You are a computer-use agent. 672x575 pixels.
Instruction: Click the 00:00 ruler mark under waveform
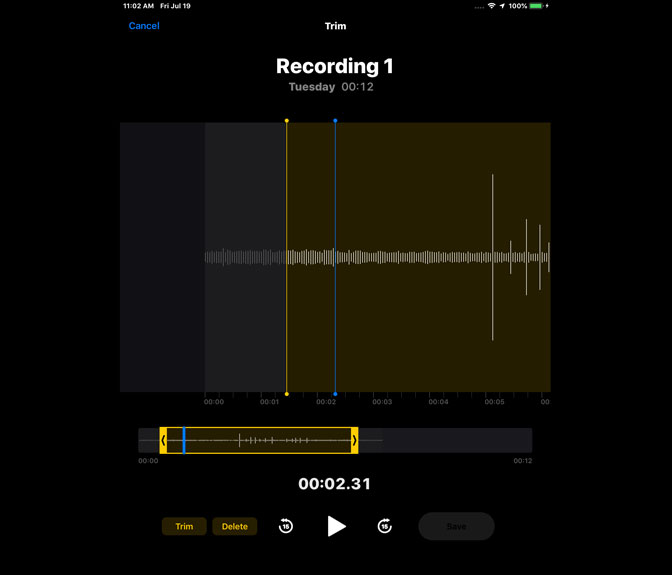[213, 402]
